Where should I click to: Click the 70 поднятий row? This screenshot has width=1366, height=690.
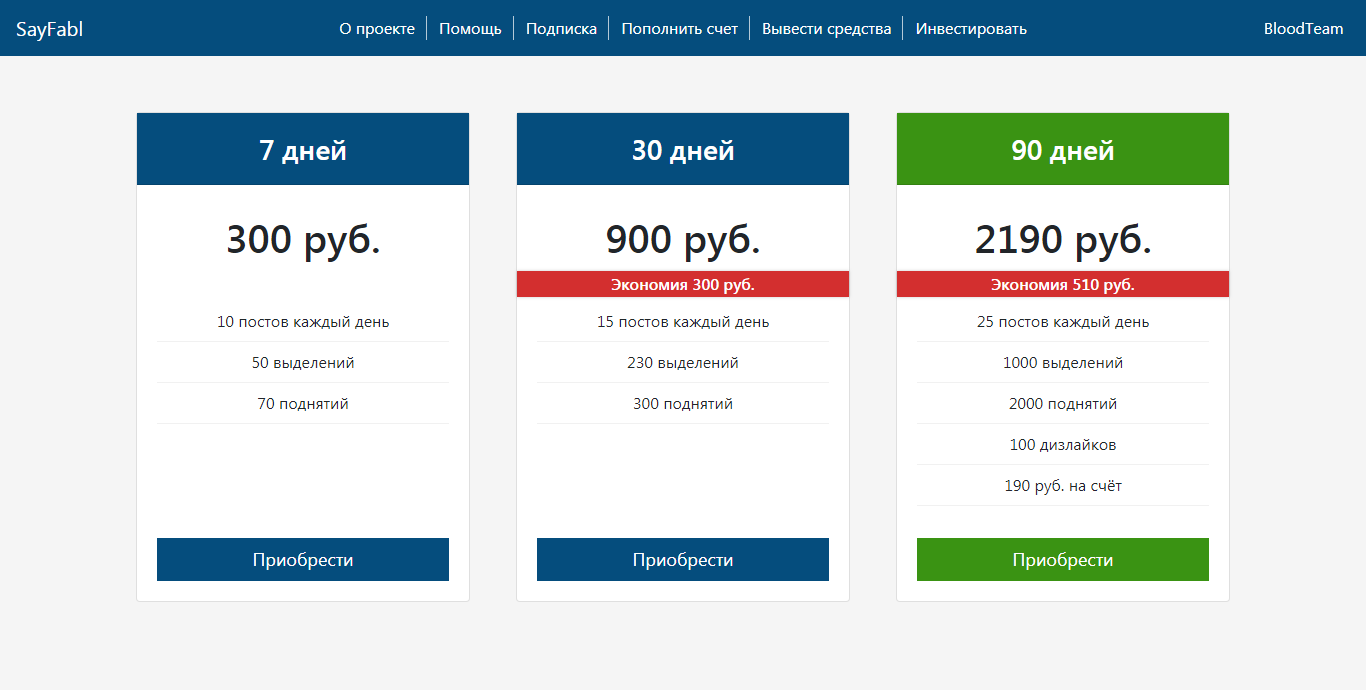(x=303, y=404)
